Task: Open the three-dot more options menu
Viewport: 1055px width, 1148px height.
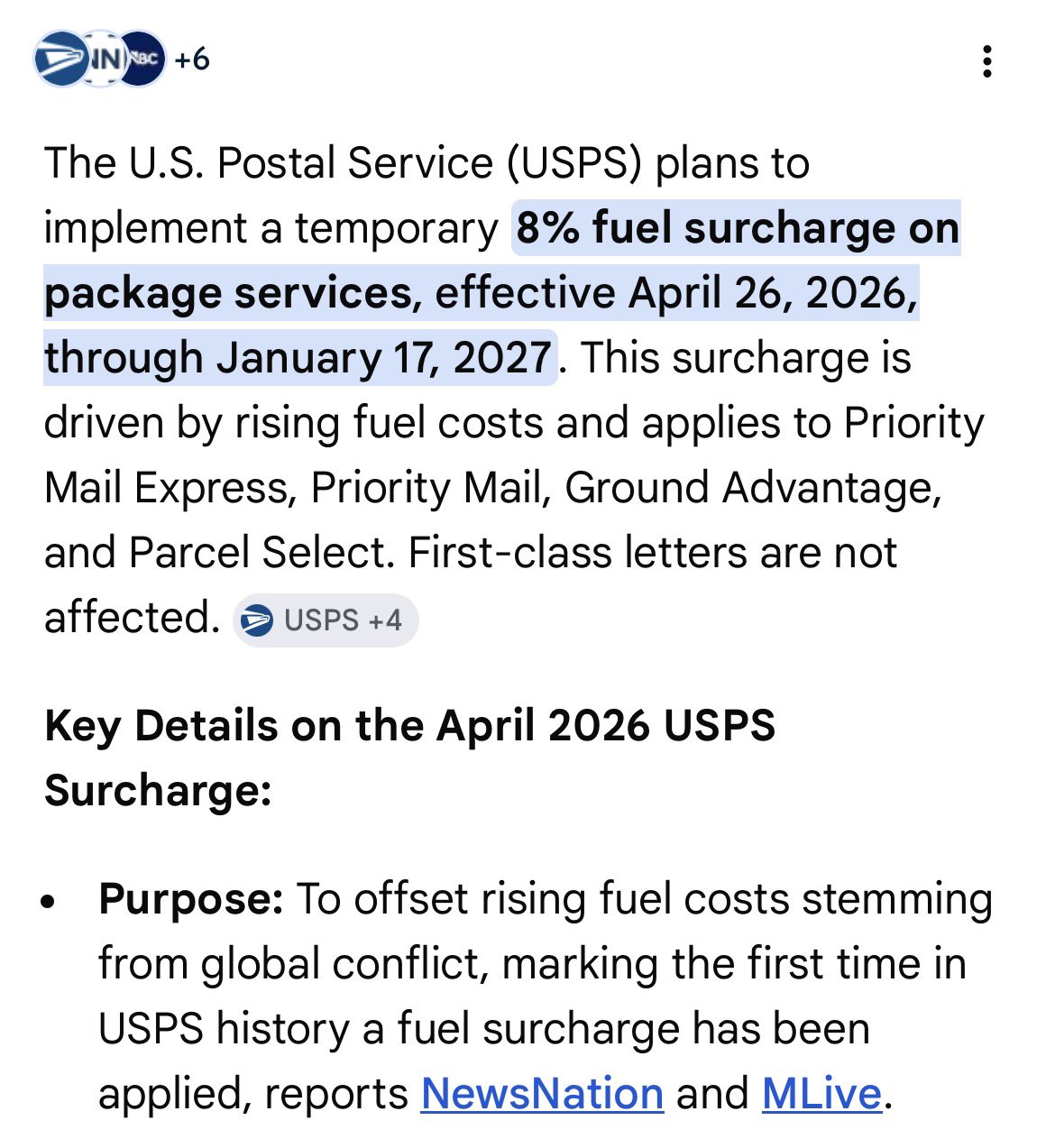Action: click(987, 61)
